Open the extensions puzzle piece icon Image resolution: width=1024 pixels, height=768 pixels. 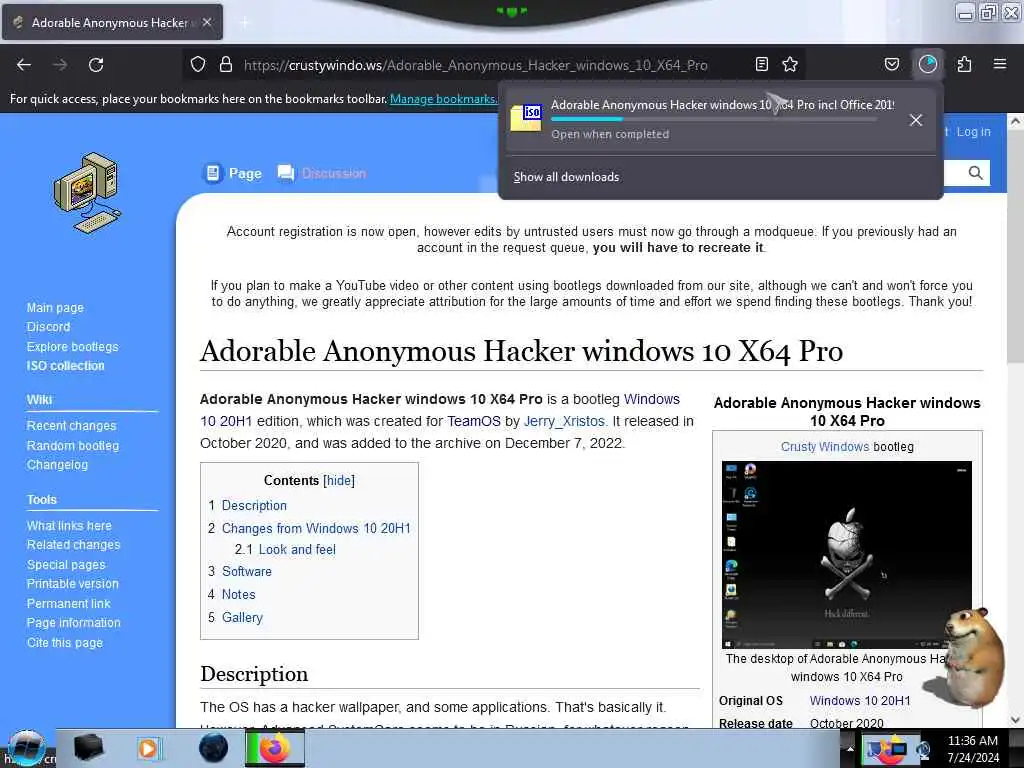964,64
